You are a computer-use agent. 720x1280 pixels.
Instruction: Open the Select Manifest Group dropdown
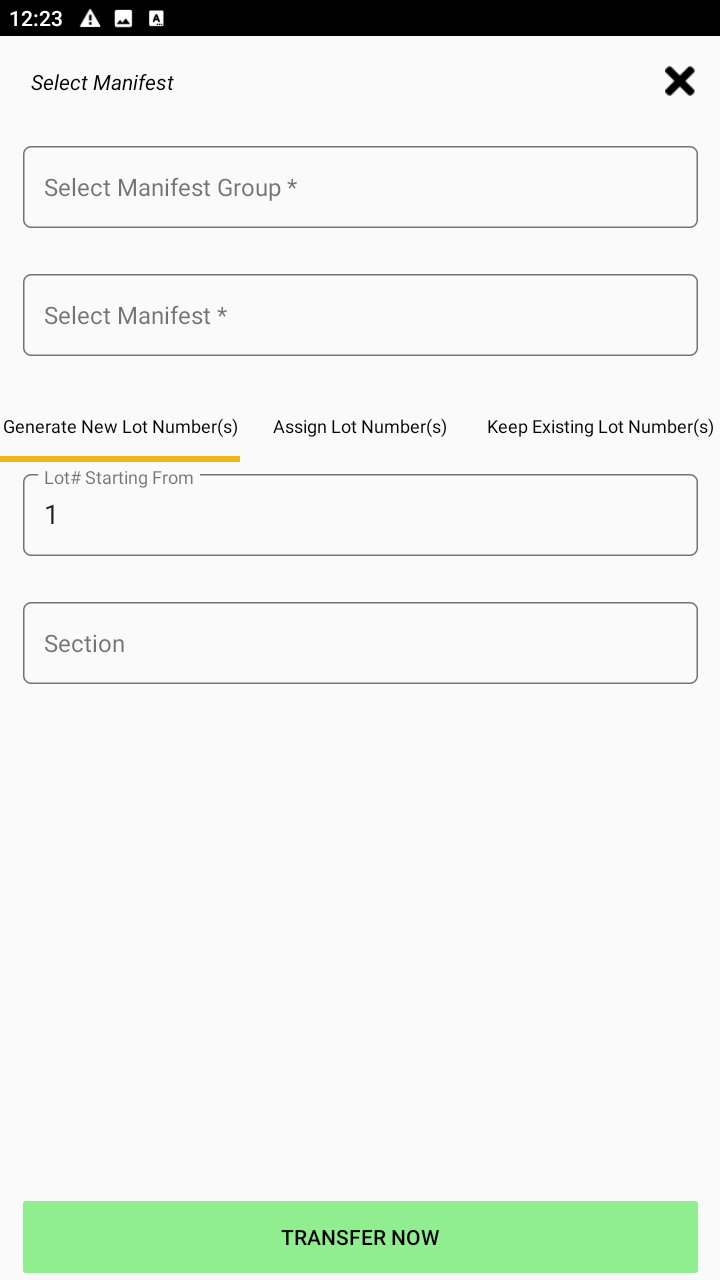click(360, 187)
